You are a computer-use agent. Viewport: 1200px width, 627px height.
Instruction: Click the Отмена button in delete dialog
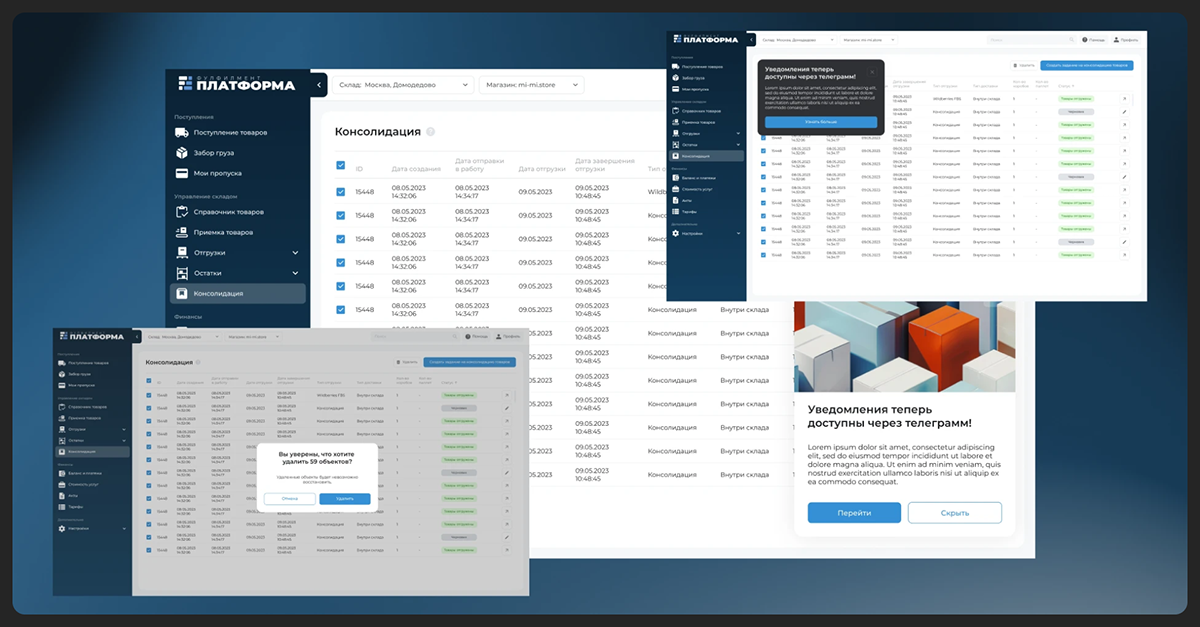[289, 498]
